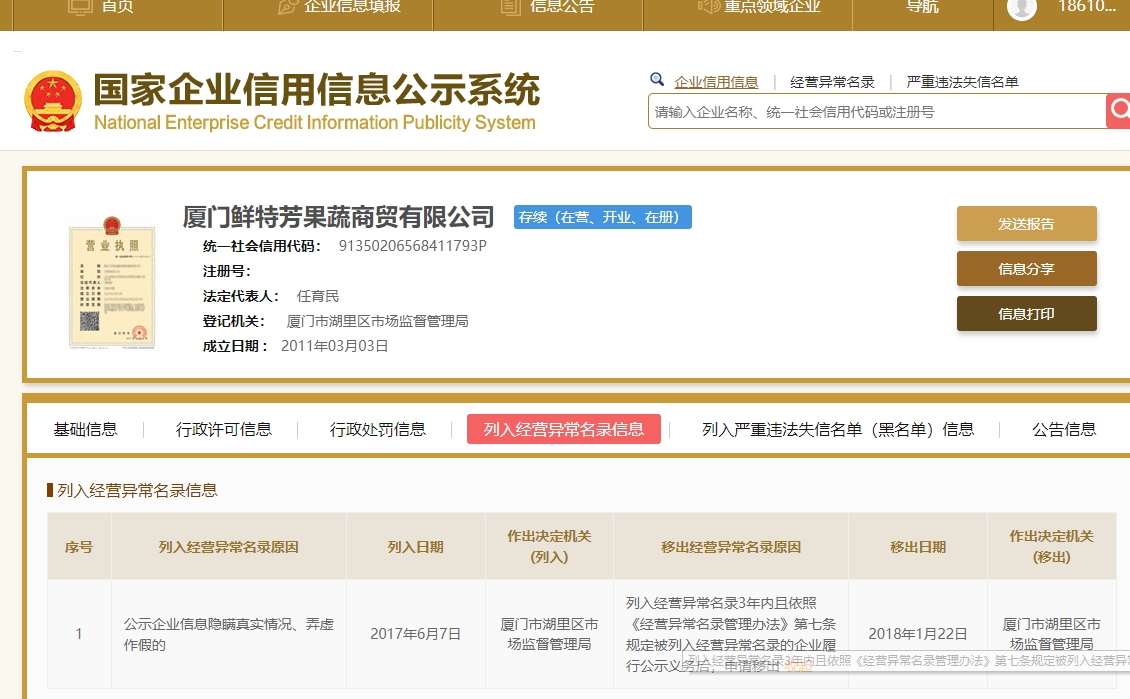Viewport: 1130px width, 699px height.
Task: Select 列入经营异常名录信息 tab
Action: pyautogui.click(x=564, y=429)
